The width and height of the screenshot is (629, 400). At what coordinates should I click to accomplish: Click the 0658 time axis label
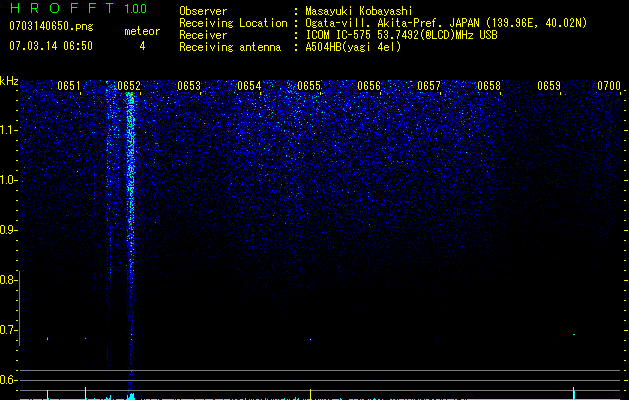click(489, 86)
